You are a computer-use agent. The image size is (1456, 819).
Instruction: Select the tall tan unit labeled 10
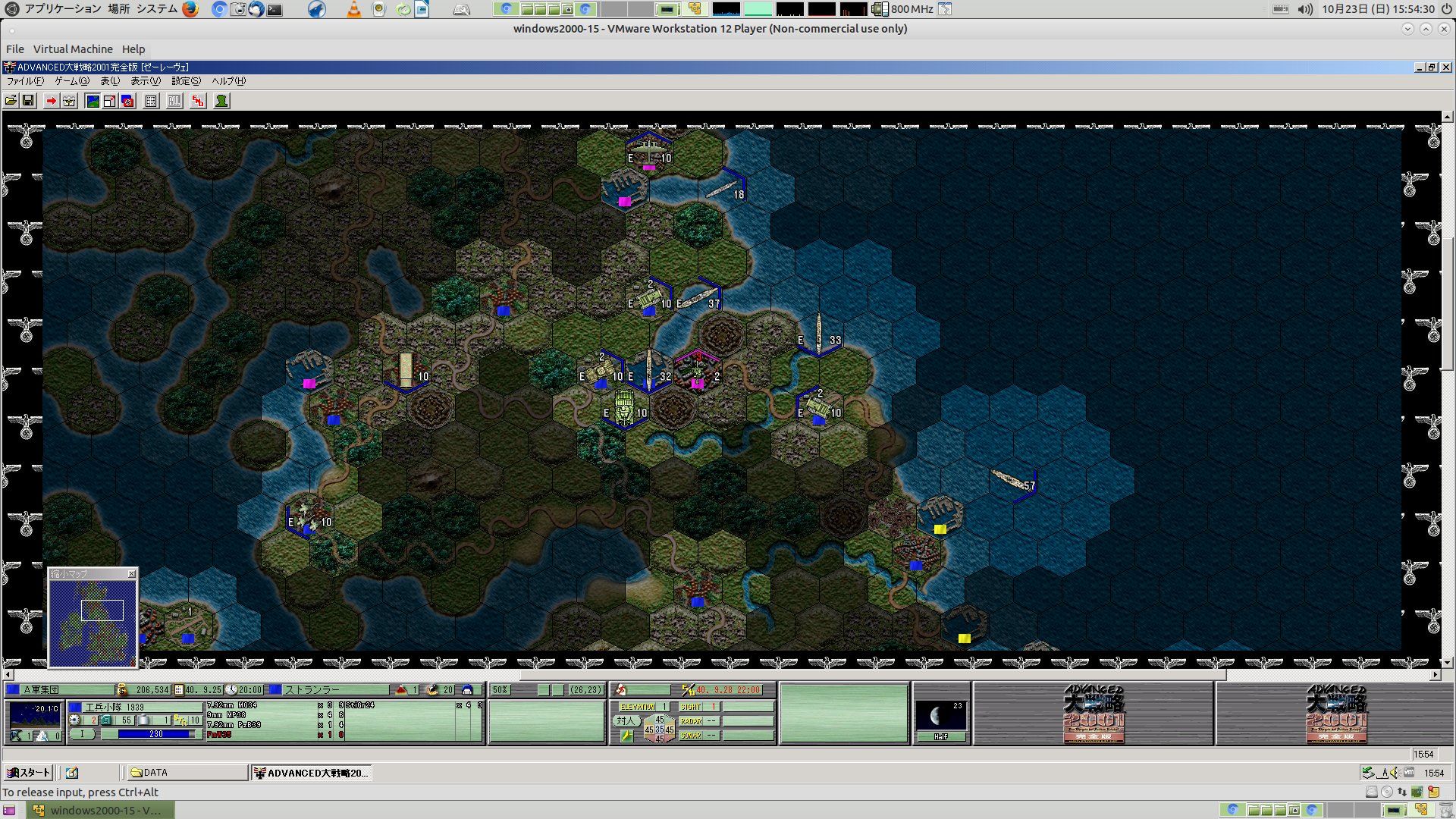(x=406, y=371)
